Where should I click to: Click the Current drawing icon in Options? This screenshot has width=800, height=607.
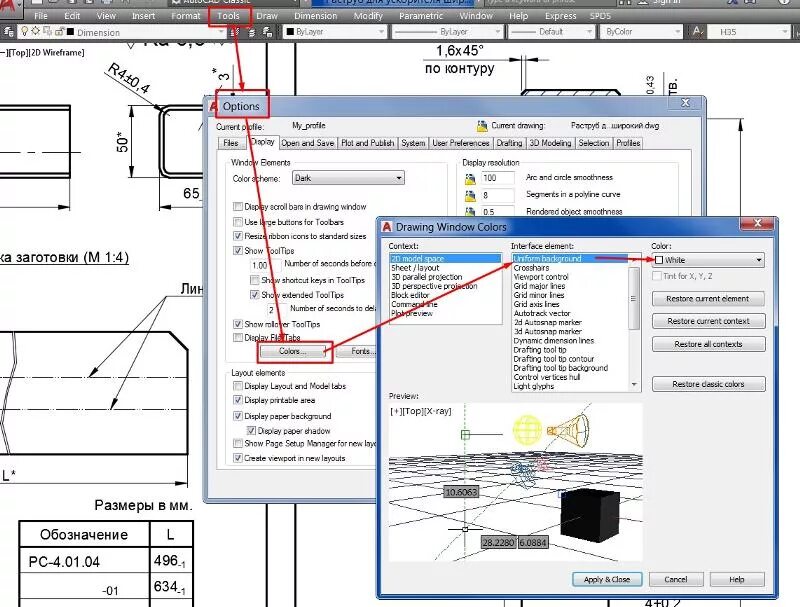pyautogui.click(x=482, y=125)
